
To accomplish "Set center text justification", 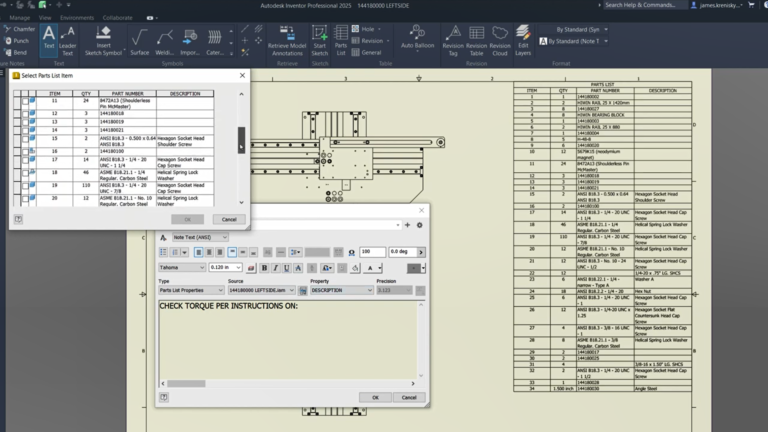I will (209, 252).
